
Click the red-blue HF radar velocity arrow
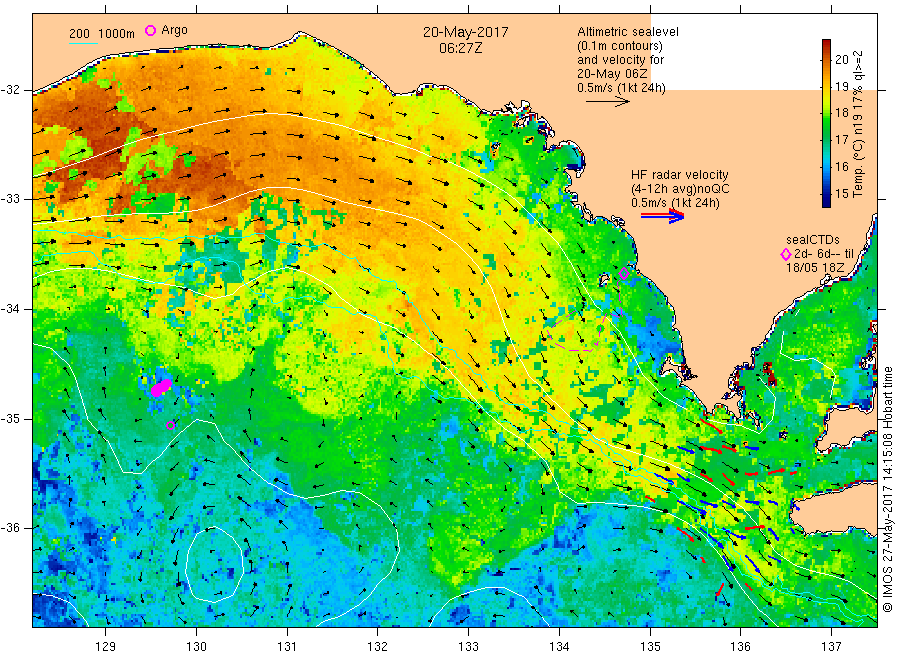pos(662,216)
